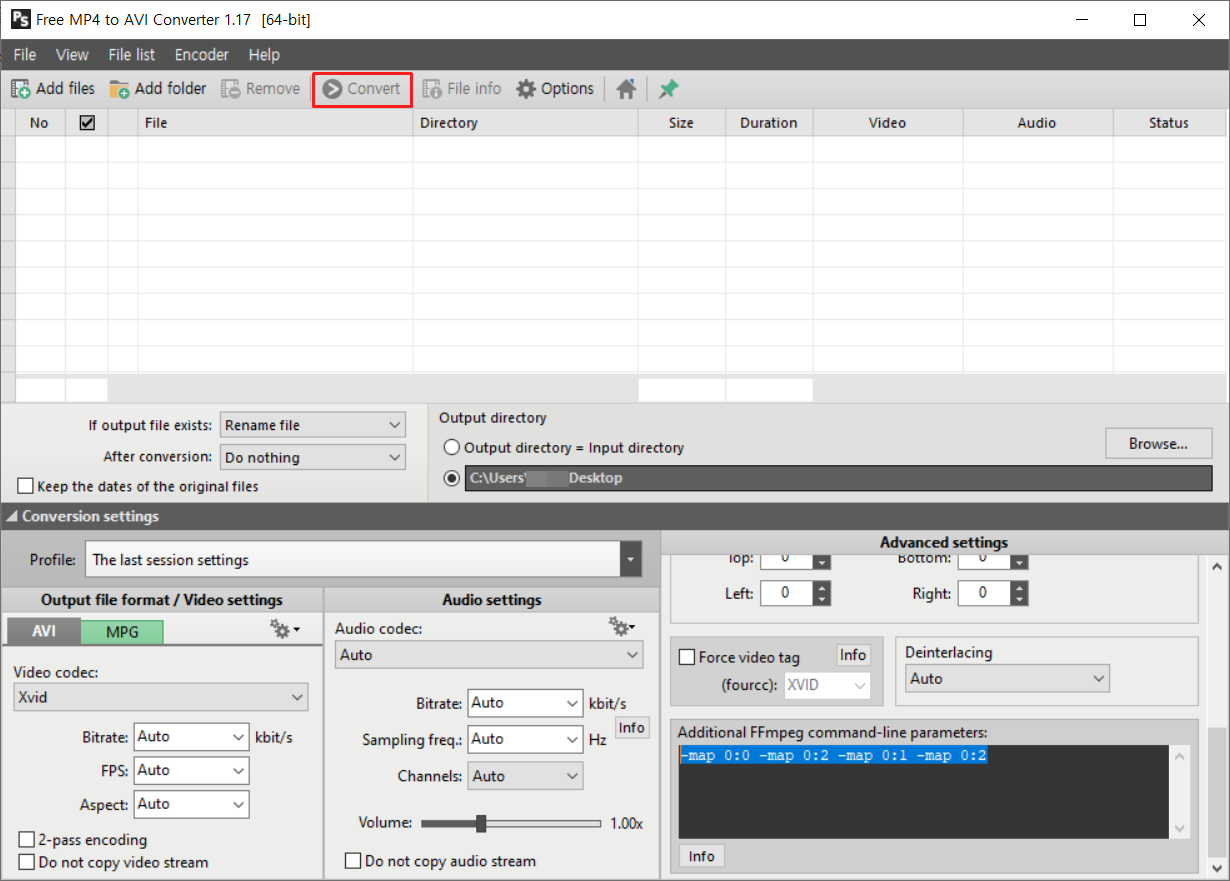
Task: Open the Encoder menu
Action: [202, 55]
